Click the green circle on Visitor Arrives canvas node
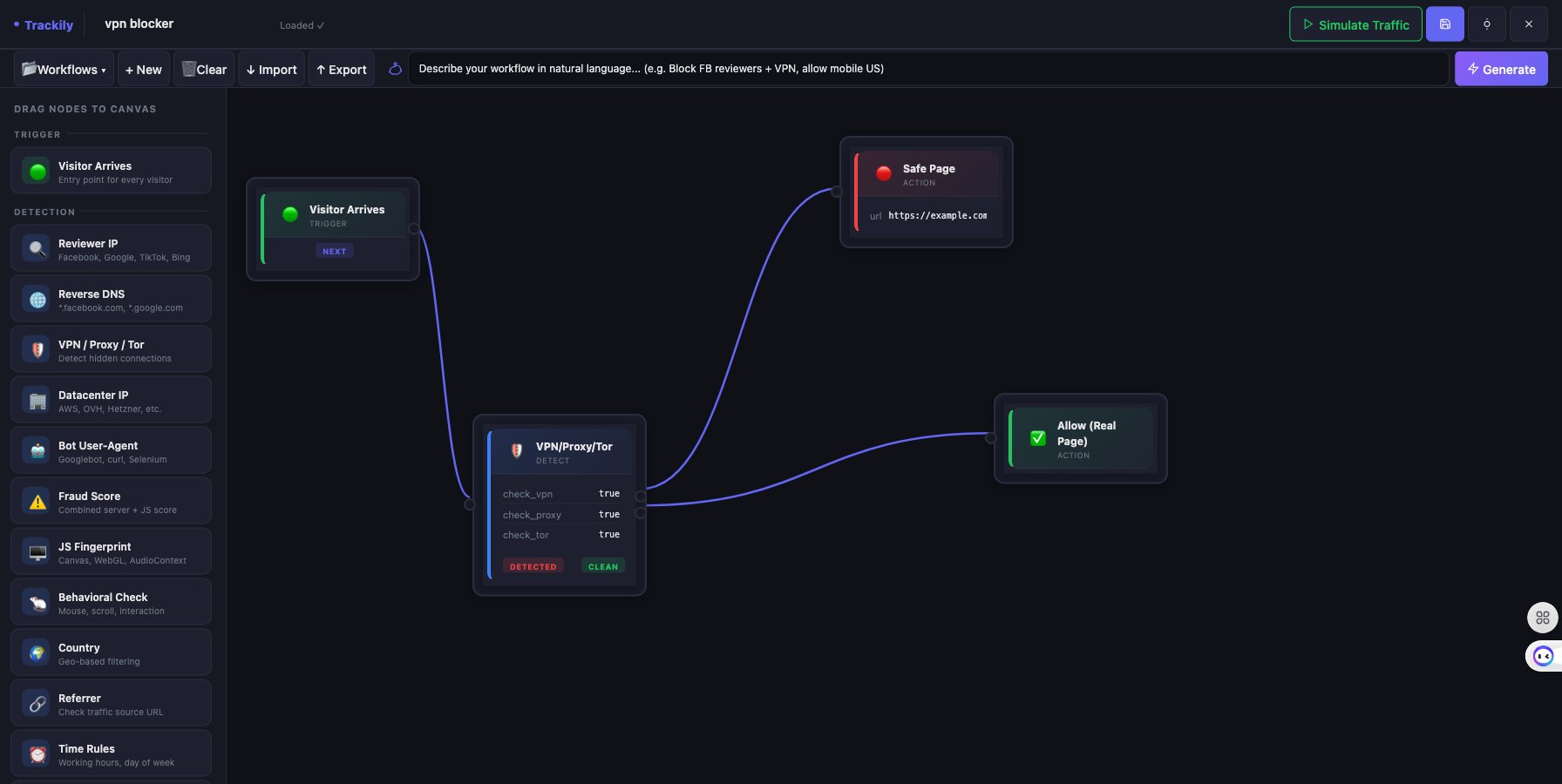Screen dimensions: 1562x784 pos(290,214)
